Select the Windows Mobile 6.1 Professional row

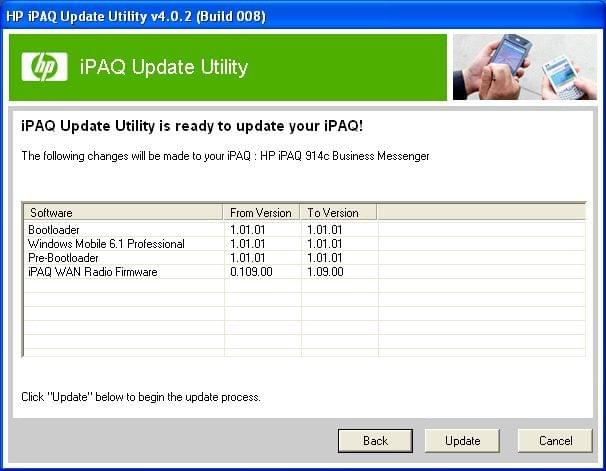pyautogui.click(x=305, y=244)
